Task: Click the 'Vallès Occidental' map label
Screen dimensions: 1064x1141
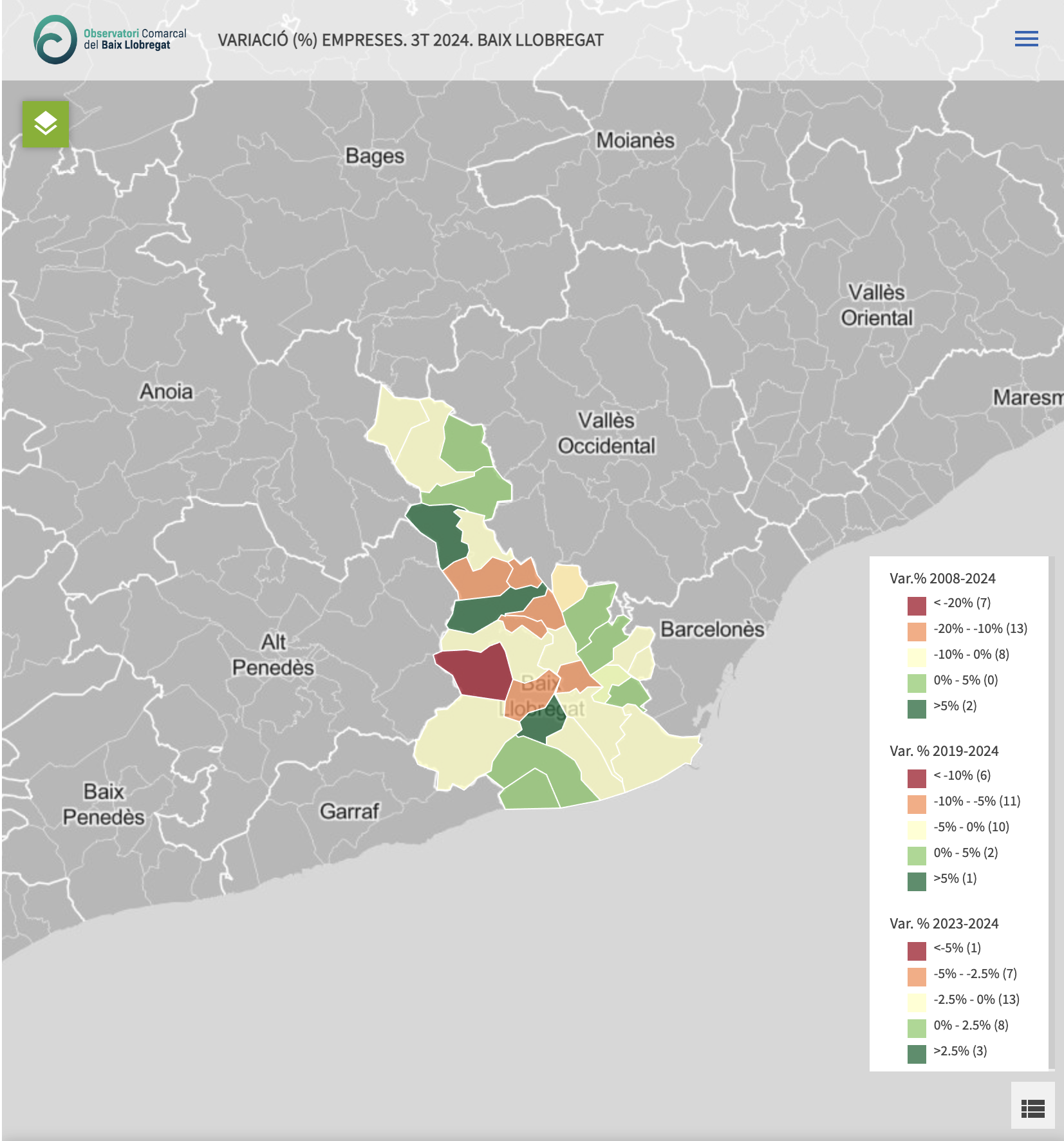Action: [606, 433]
